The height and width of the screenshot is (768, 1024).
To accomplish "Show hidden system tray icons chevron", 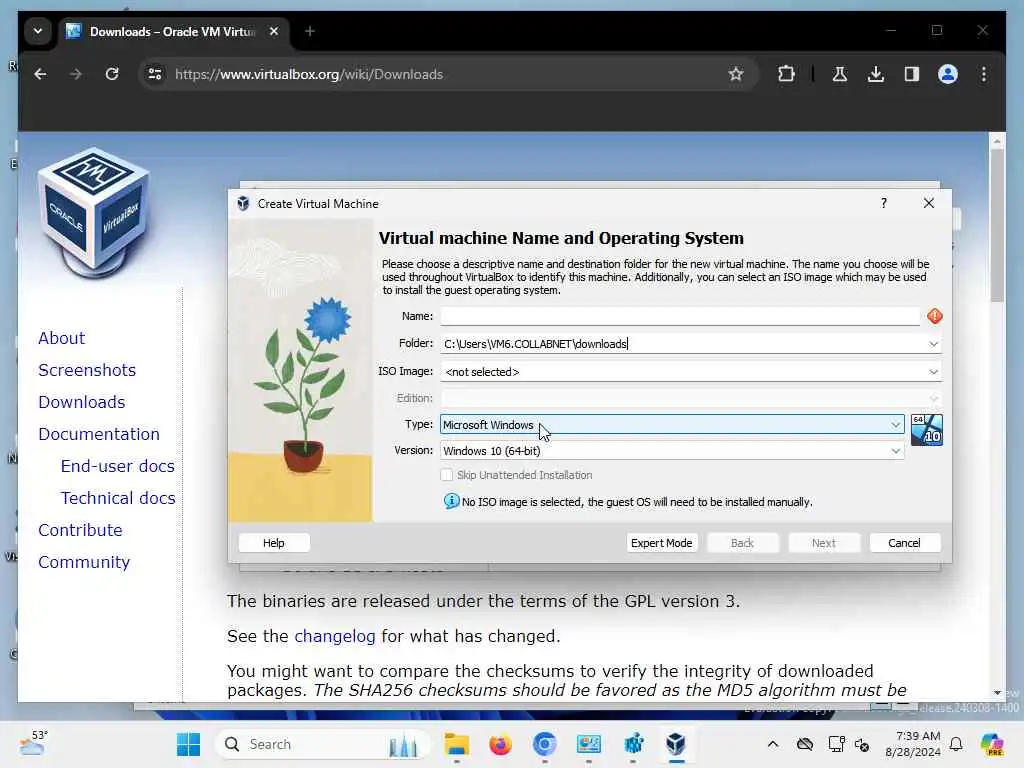I will tap(773, 744).
